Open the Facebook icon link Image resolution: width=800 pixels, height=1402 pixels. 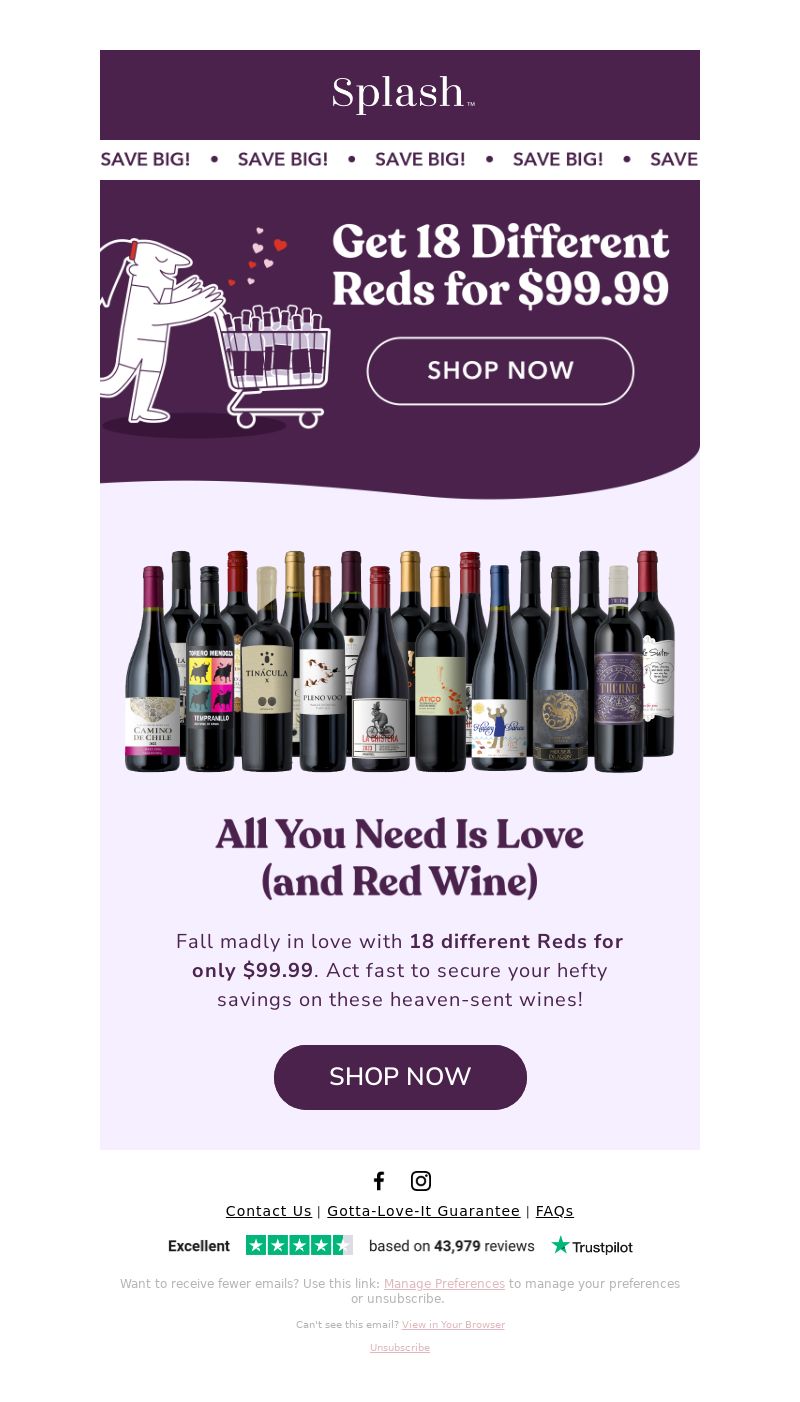point(379,1181)
